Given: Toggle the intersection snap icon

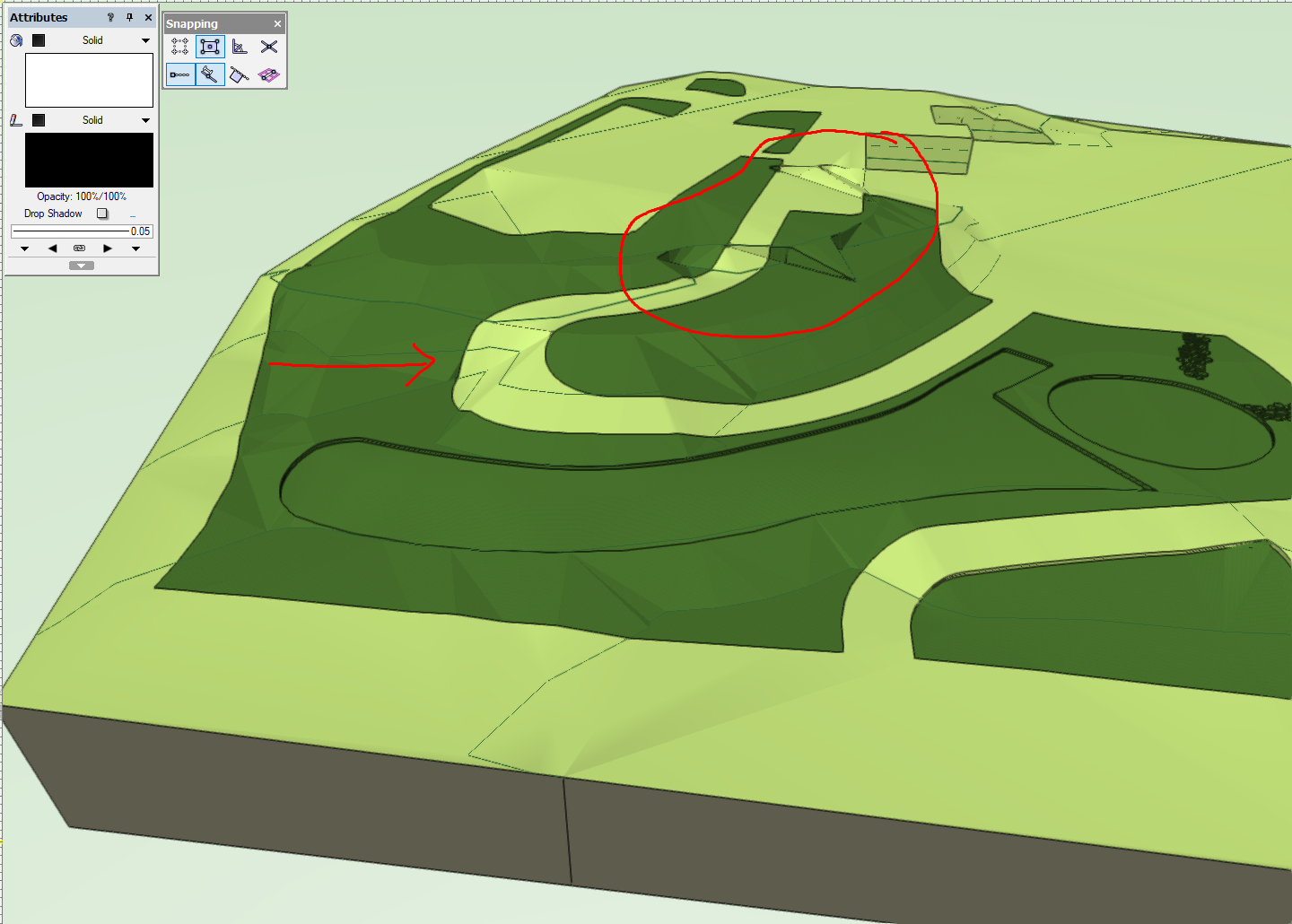Looking at the screenshot, I should (x=268, y=47).
